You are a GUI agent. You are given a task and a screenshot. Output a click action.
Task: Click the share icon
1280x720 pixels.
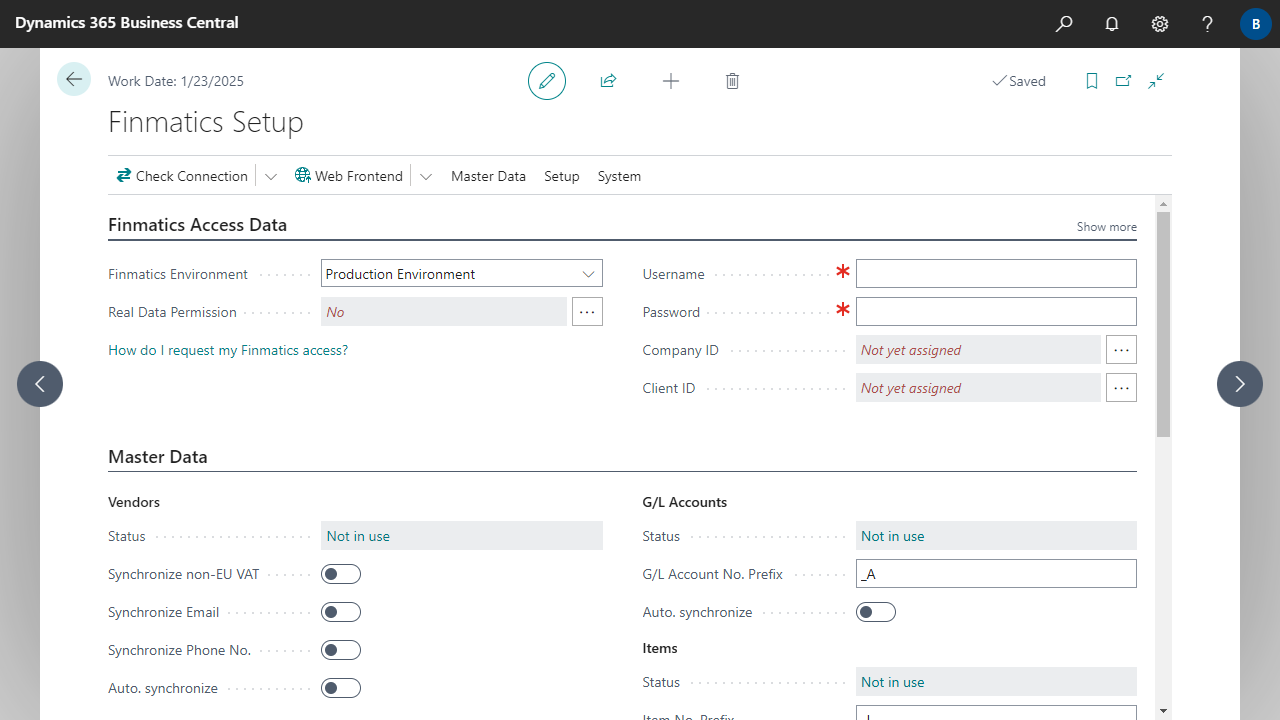pyautogui.click(x=608, y=81)
